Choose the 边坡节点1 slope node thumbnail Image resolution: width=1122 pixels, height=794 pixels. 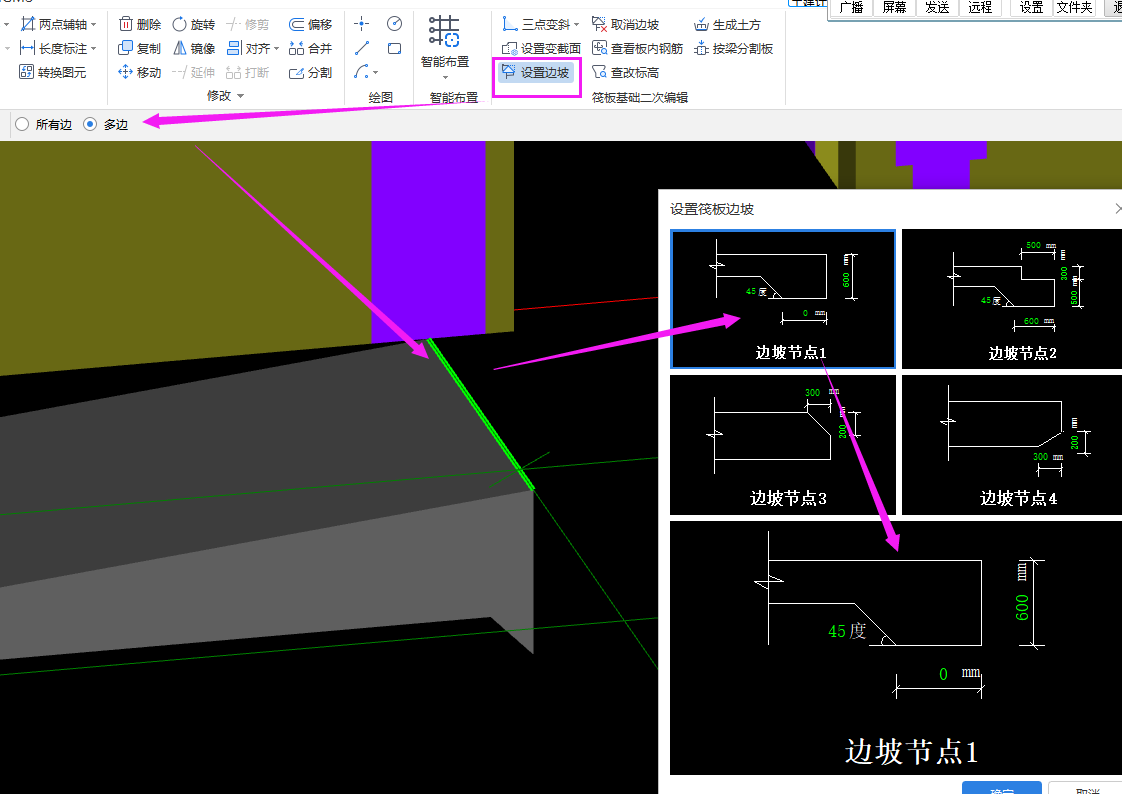coord(783,299)
